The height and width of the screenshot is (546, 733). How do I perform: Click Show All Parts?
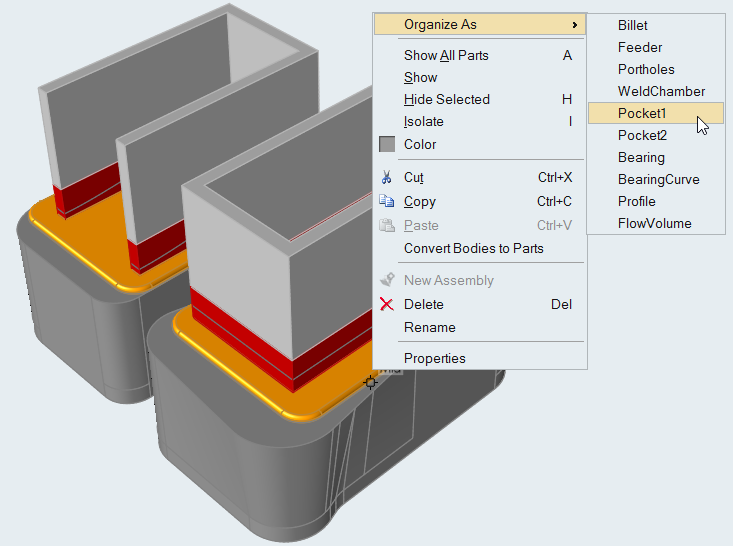(x=446, y=56)
